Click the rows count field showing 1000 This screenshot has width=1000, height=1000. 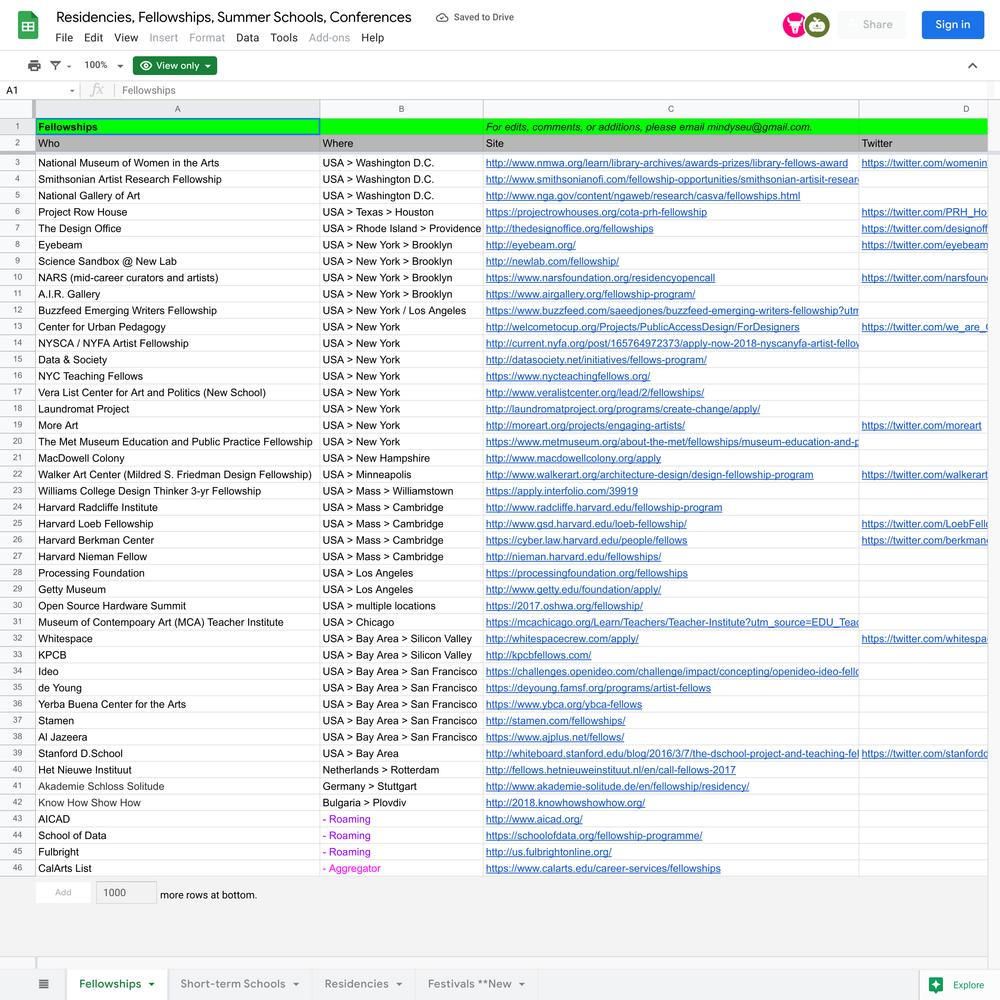126,892
